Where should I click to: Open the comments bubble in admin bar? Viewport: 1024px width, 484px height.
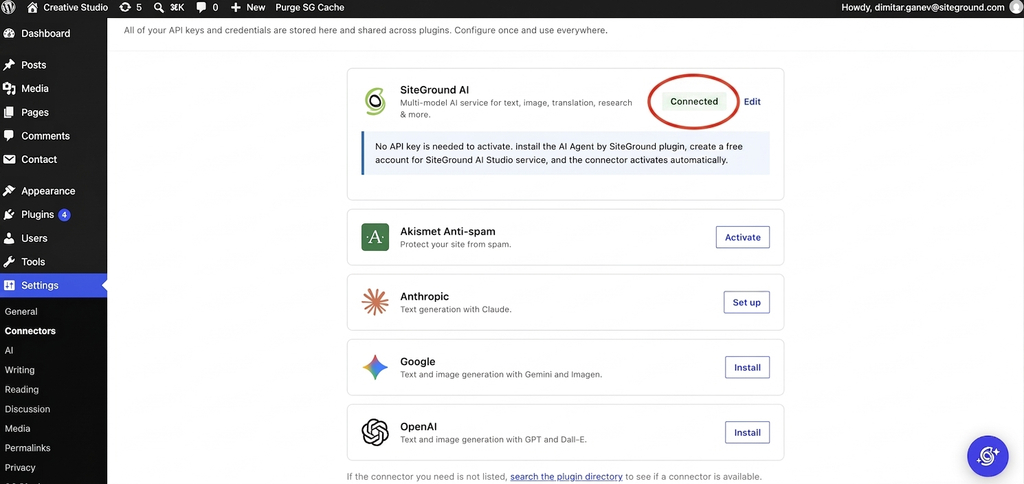pyautogui.click(x=207, y=8)
